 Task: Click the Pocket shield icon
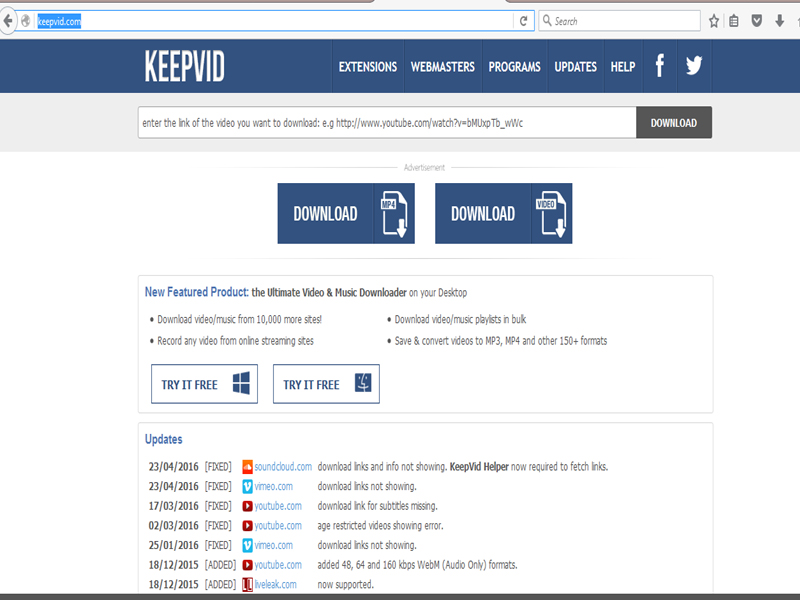tap(757, 21)
